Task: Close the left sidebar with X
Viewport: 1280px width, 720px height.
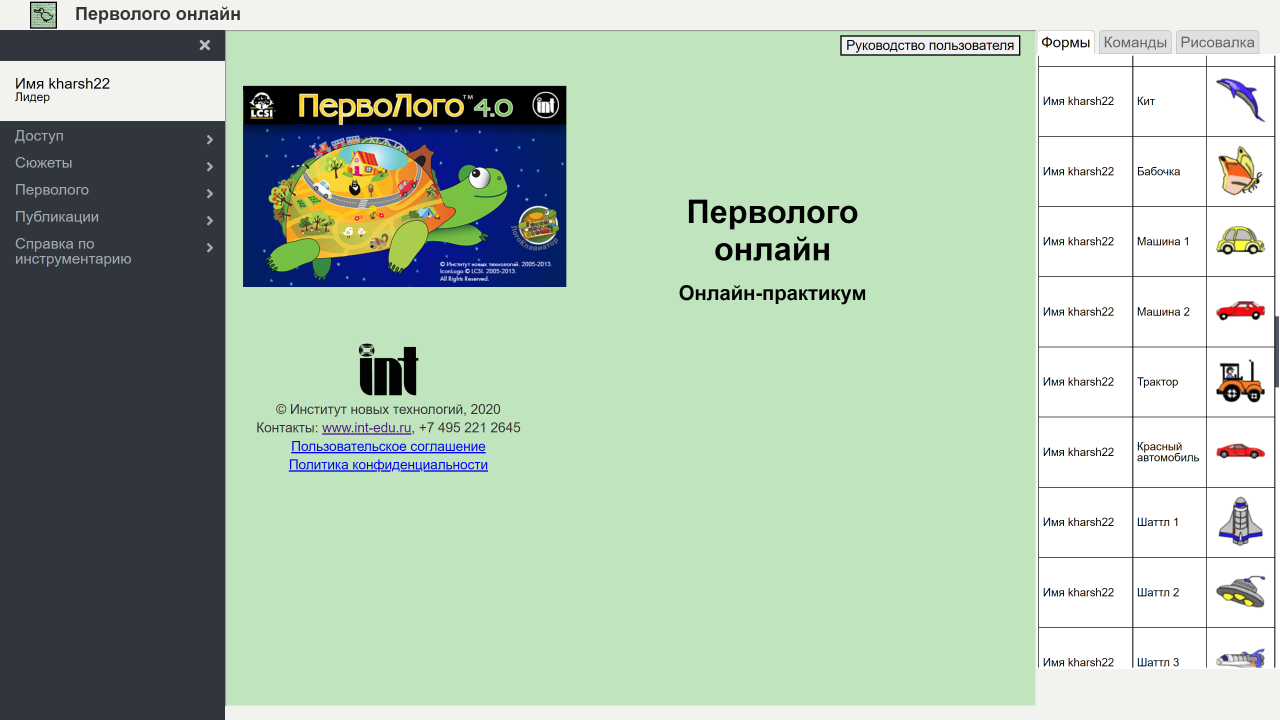Action: coord(205,45)
